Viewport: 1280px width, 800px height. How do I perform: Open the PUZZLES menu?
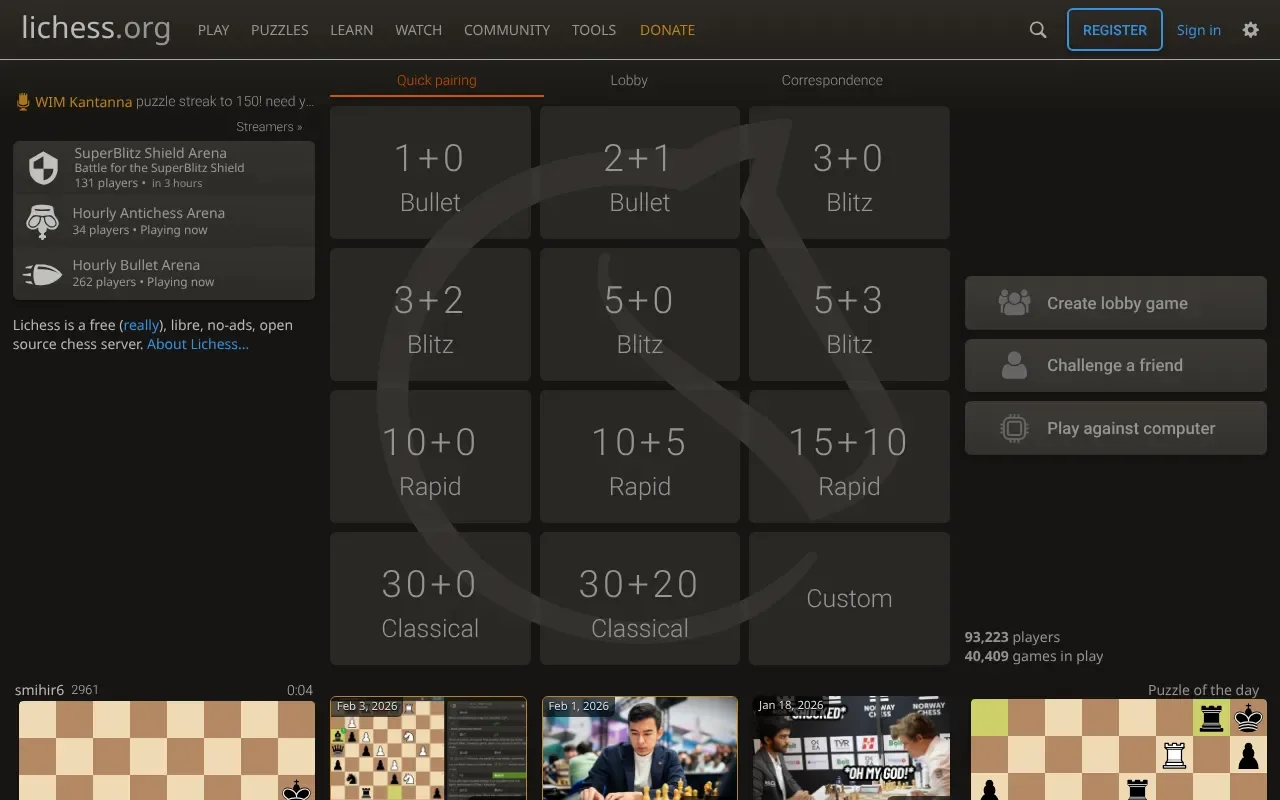279,30
